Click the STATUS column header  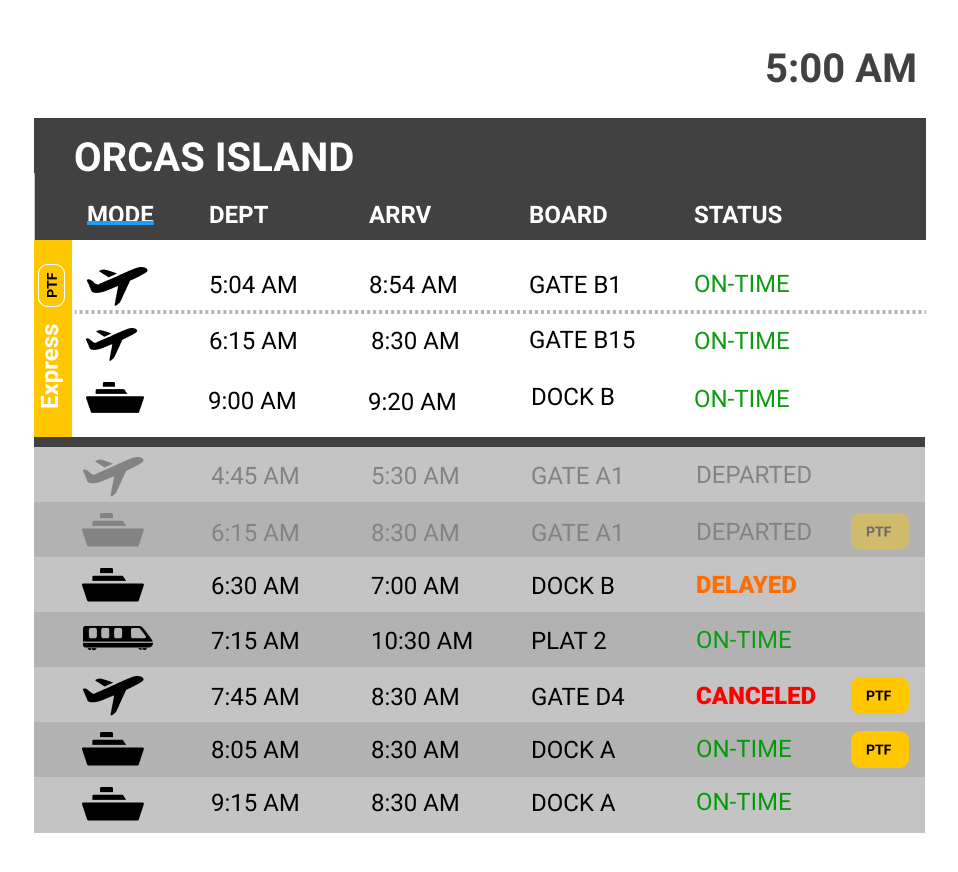click(738, 215)
